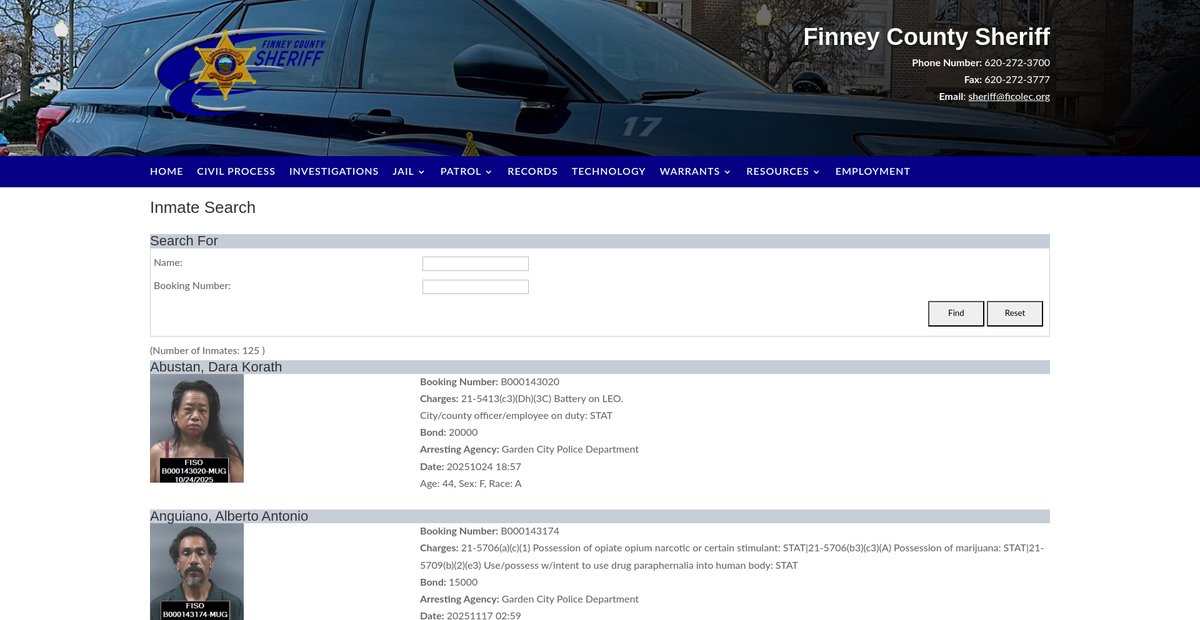Screen dimensions: 1200x620
Task: Open the EMPLOYMENT page
Action: coord(872,171)
